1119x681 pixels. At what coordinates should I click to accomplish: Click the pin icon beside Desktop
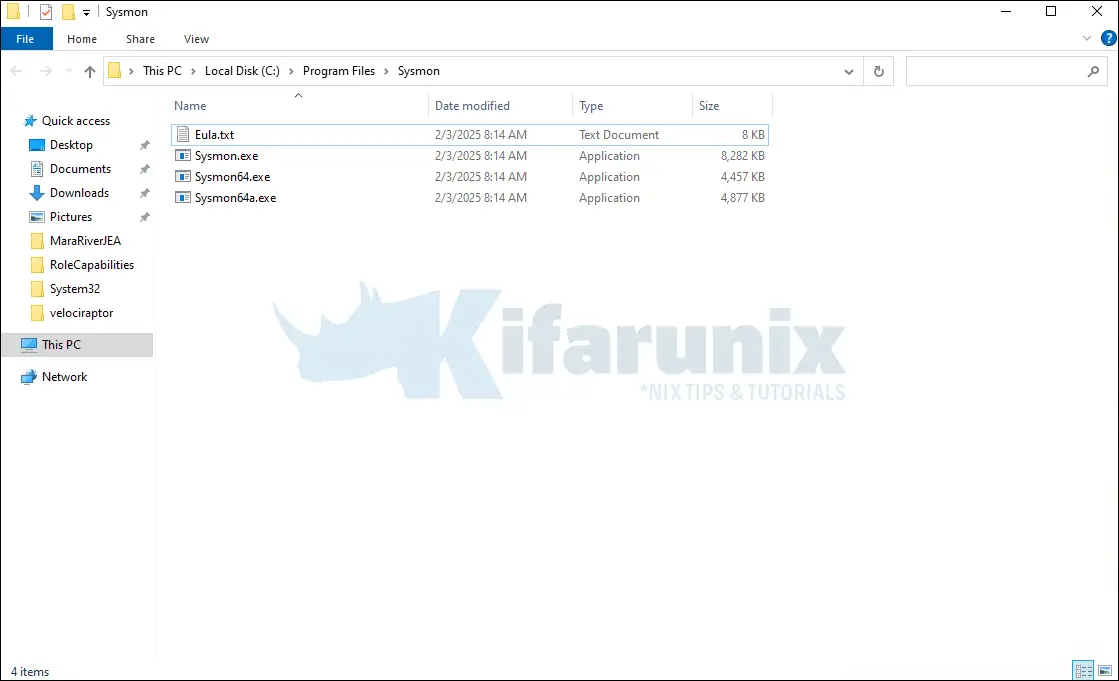[144, 145]
